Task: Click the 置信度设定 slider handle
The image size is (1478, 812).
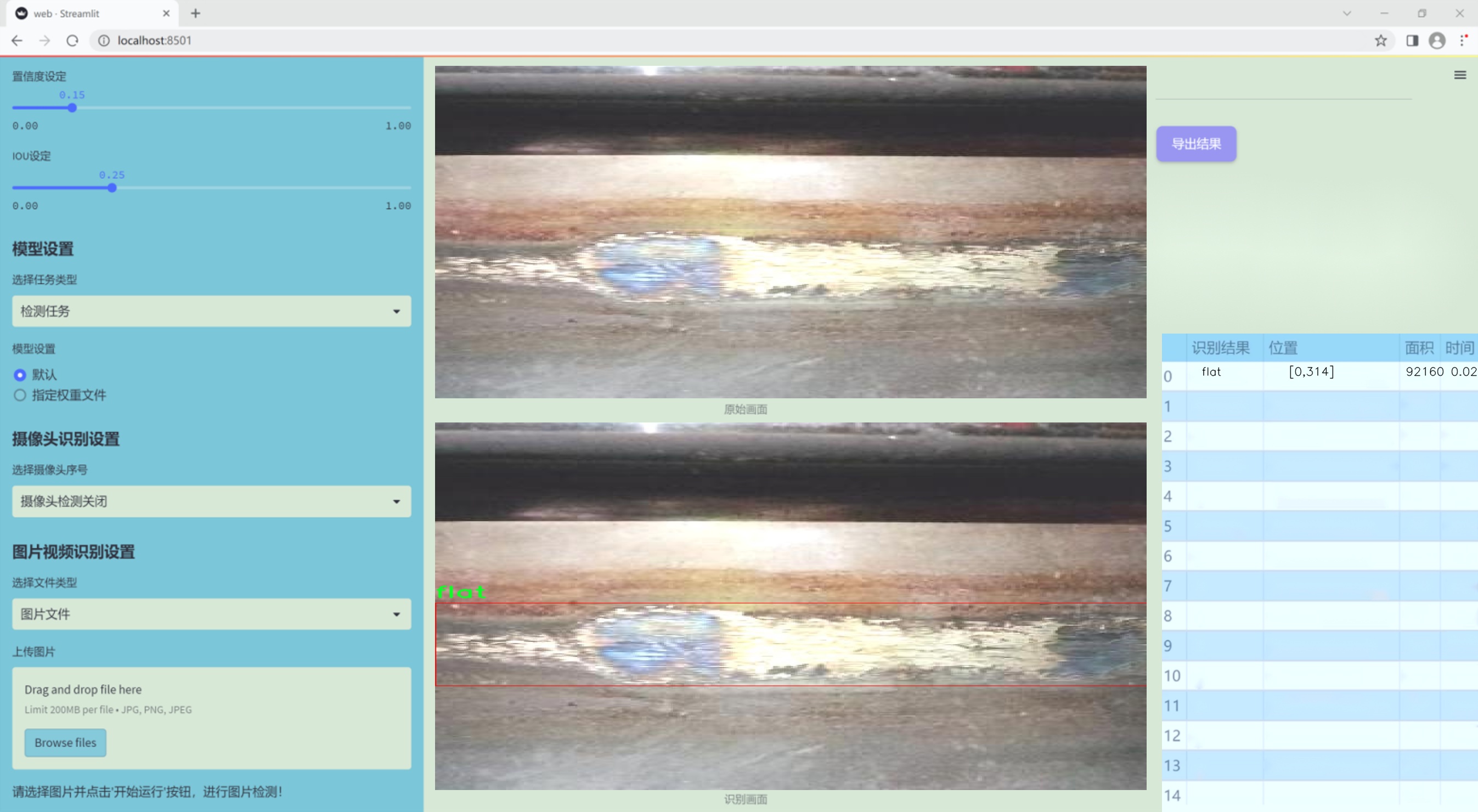Action: tap(72, 108)
